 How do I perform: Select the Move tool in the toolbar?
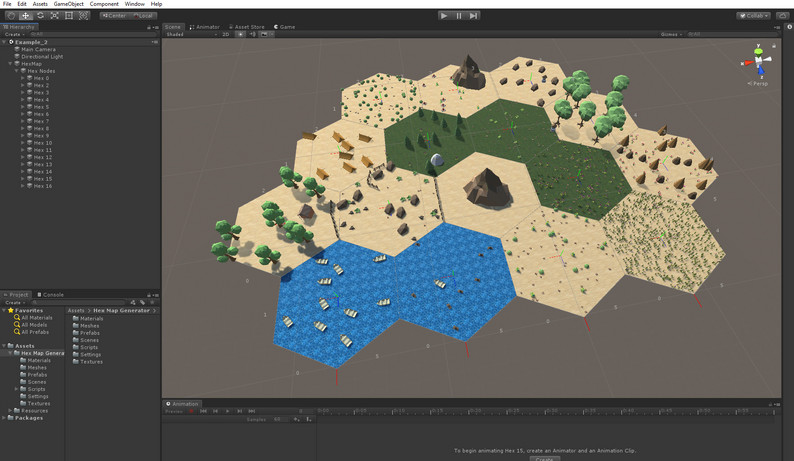26,16
